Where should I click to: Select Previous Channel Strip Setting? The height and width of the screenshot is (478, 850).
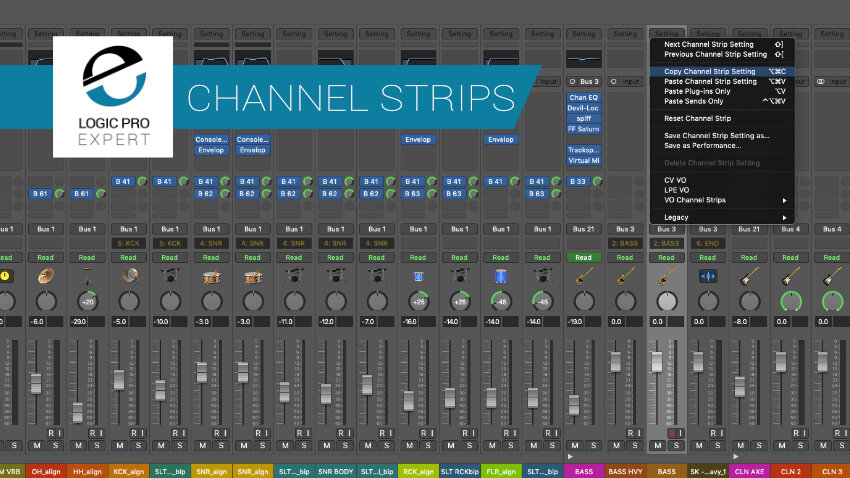coord(722,54)
